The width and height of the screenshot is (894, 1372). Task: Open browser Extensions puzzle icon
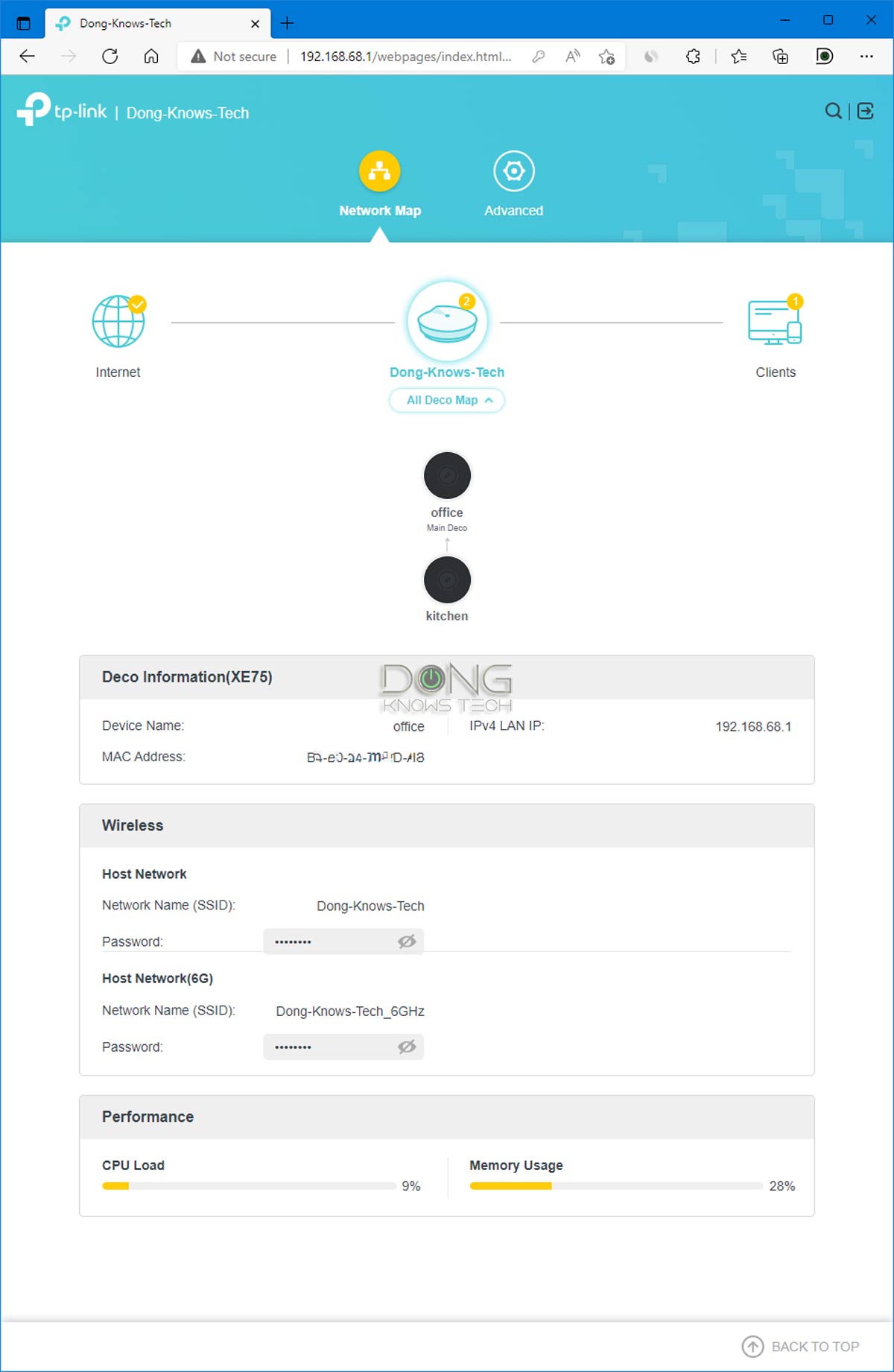(693, 57)
